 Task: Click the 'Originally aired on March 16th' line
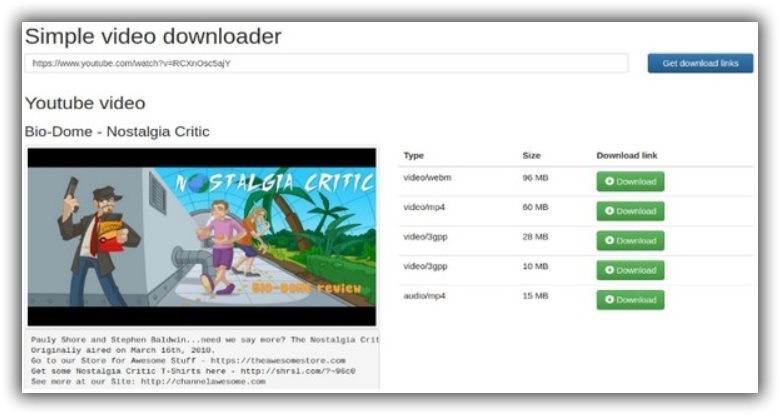[x=123, y=350]
